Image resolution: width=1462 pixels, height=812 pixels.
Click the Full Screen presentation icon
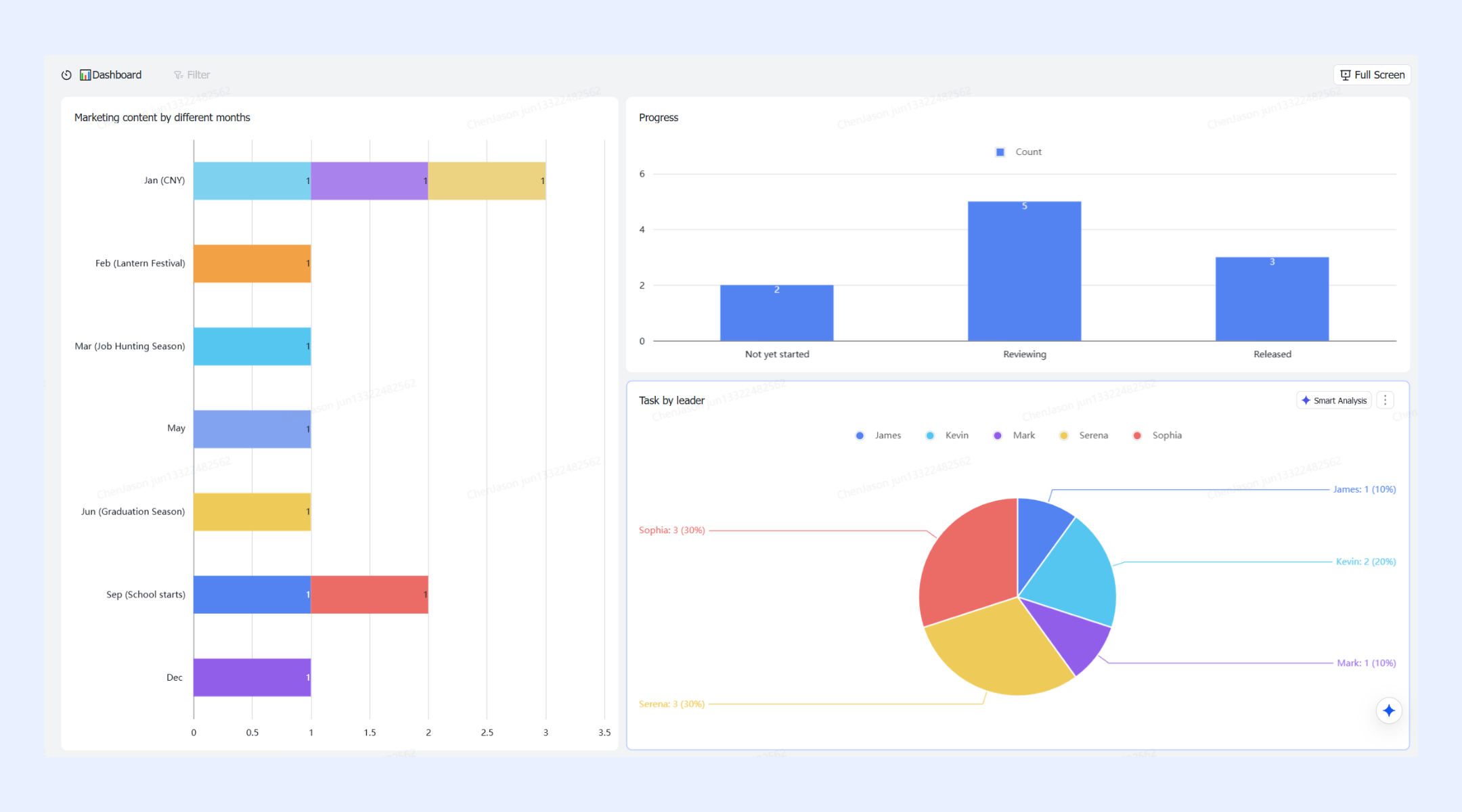[1346, 75]
